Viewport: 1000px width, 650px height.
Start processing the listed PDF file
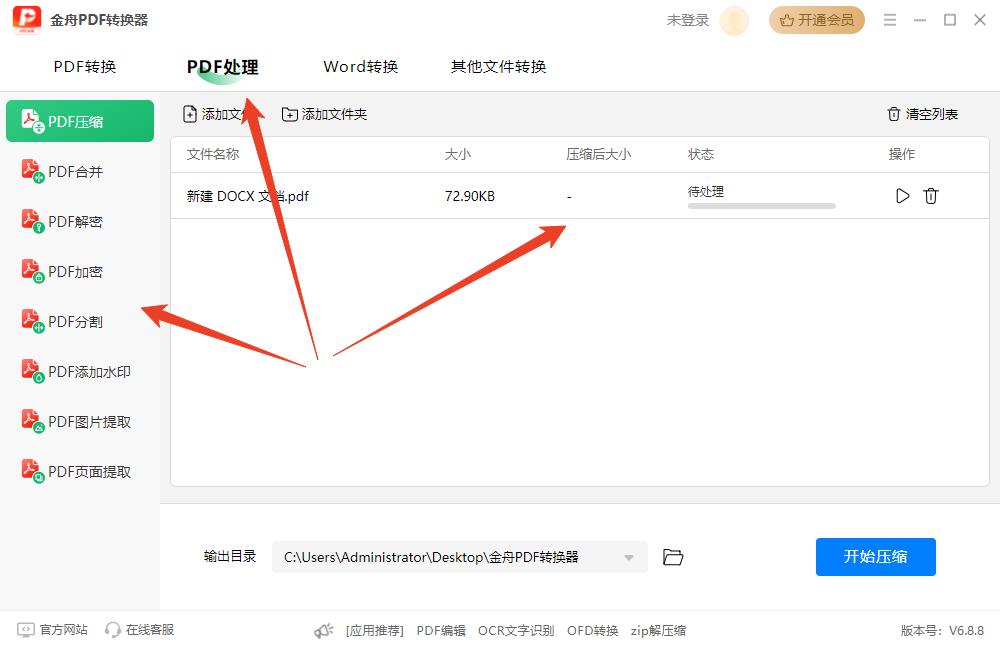[902, 196]
